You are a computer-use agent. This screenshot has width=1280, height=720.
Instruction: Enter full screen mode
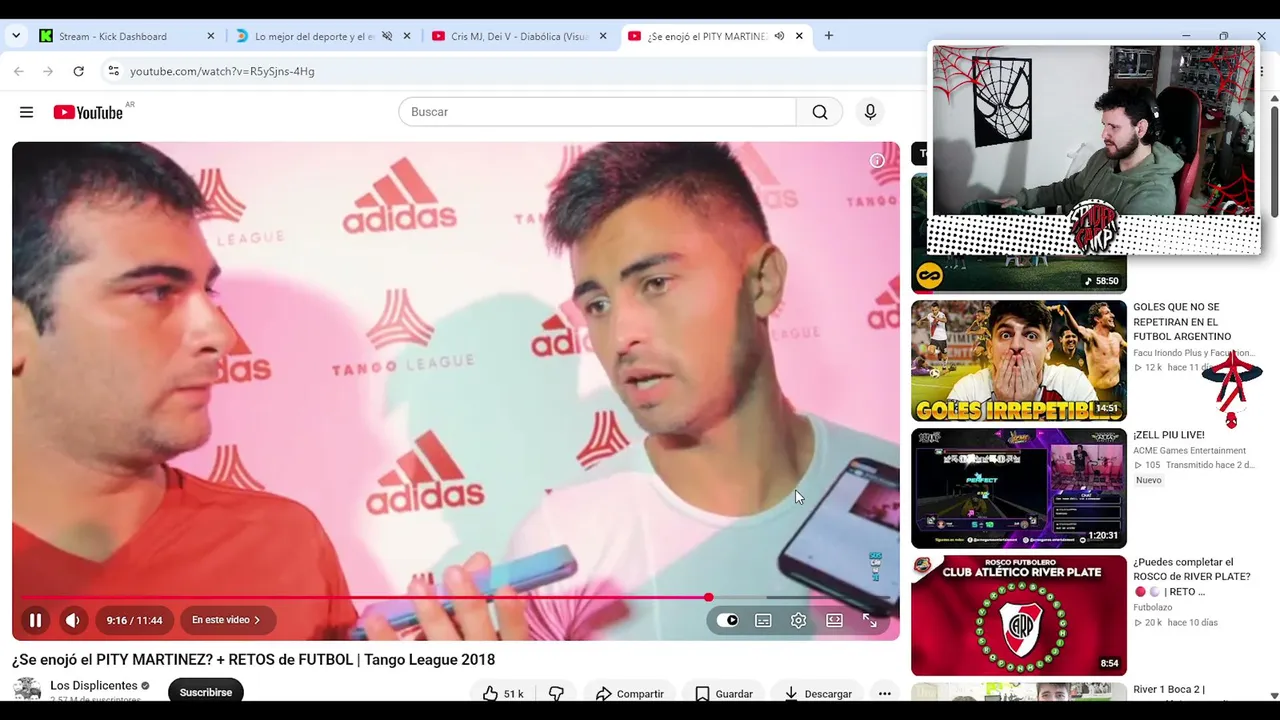869,620
